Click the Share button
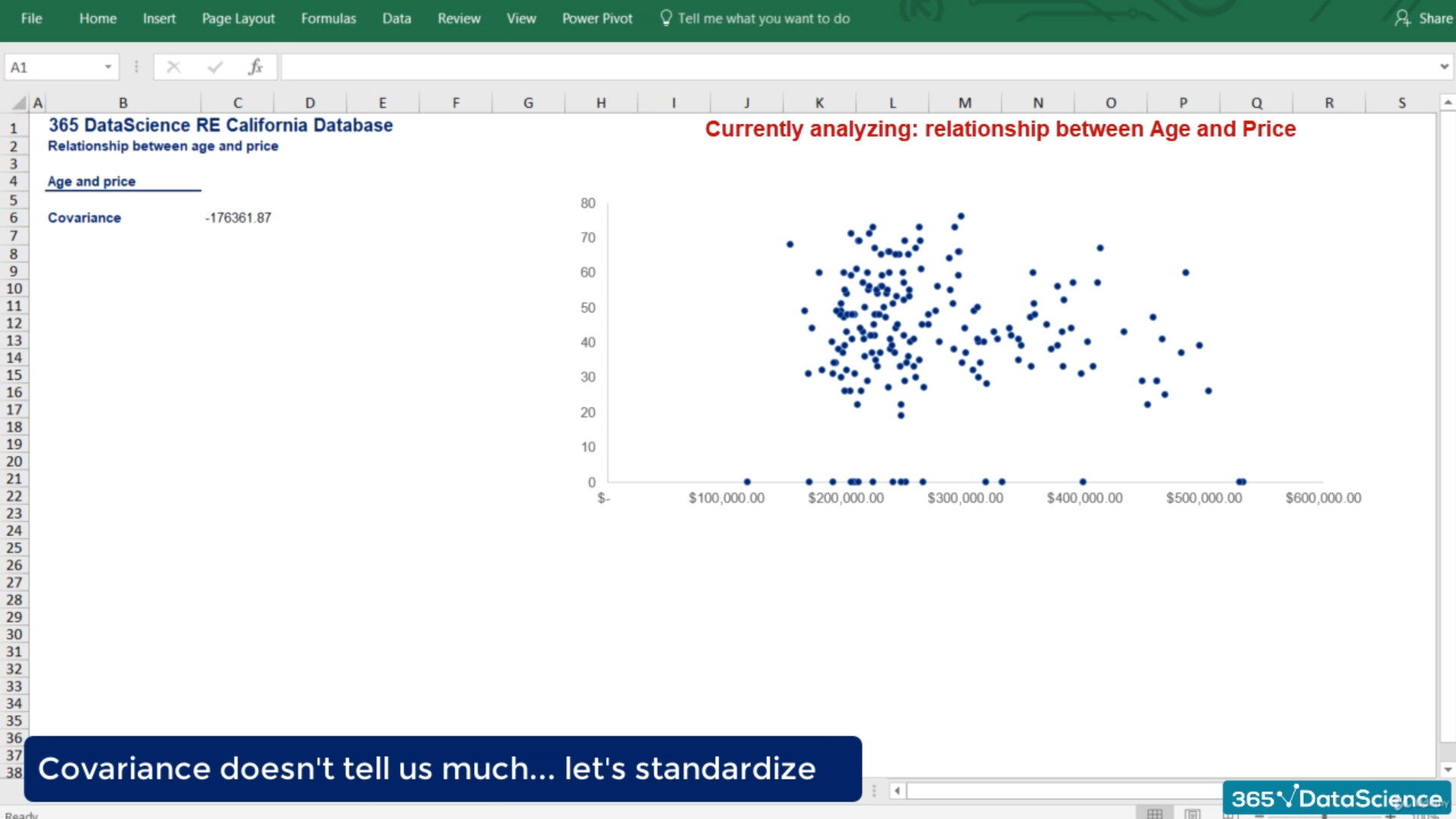 pyautogui.click(x=1435, y=18)
